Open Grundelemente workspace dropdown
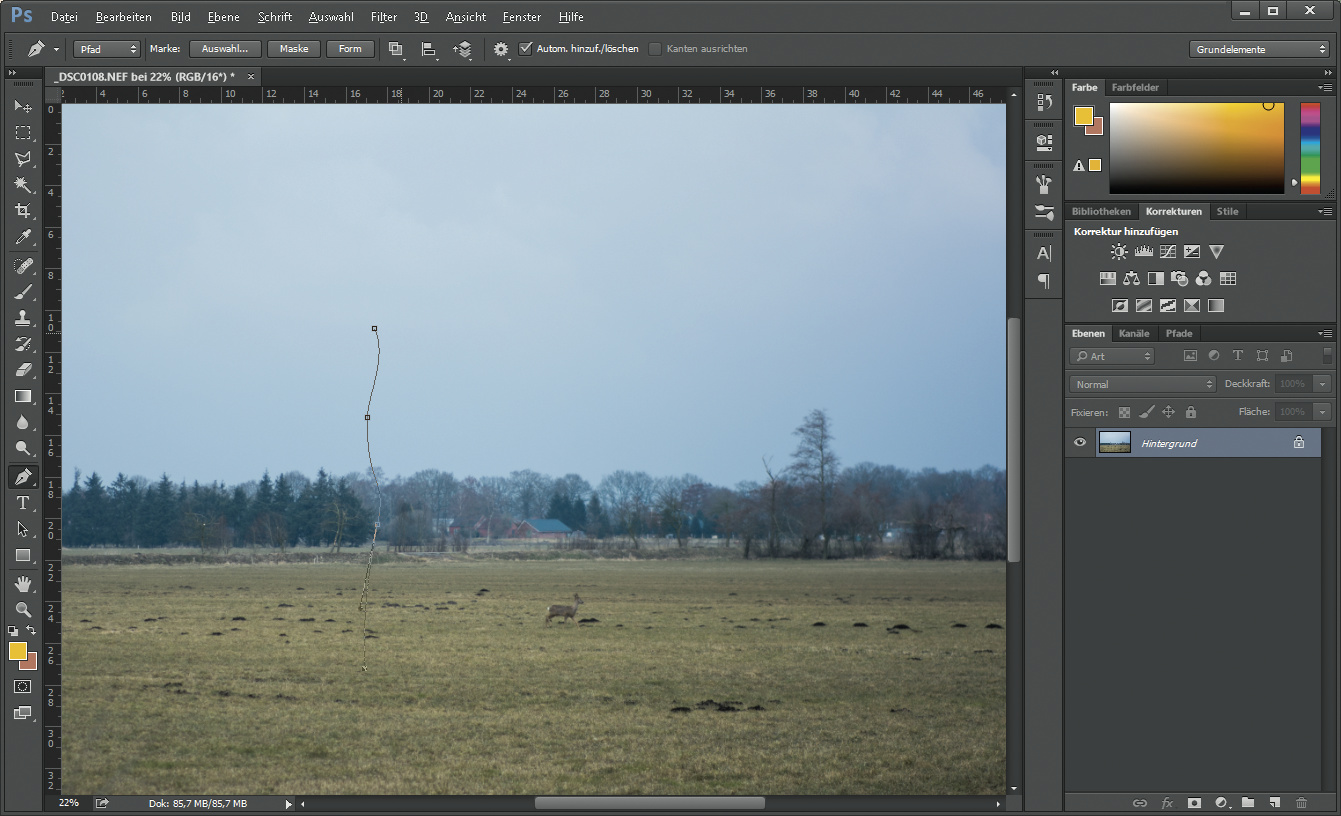 tap(1259, 49)
